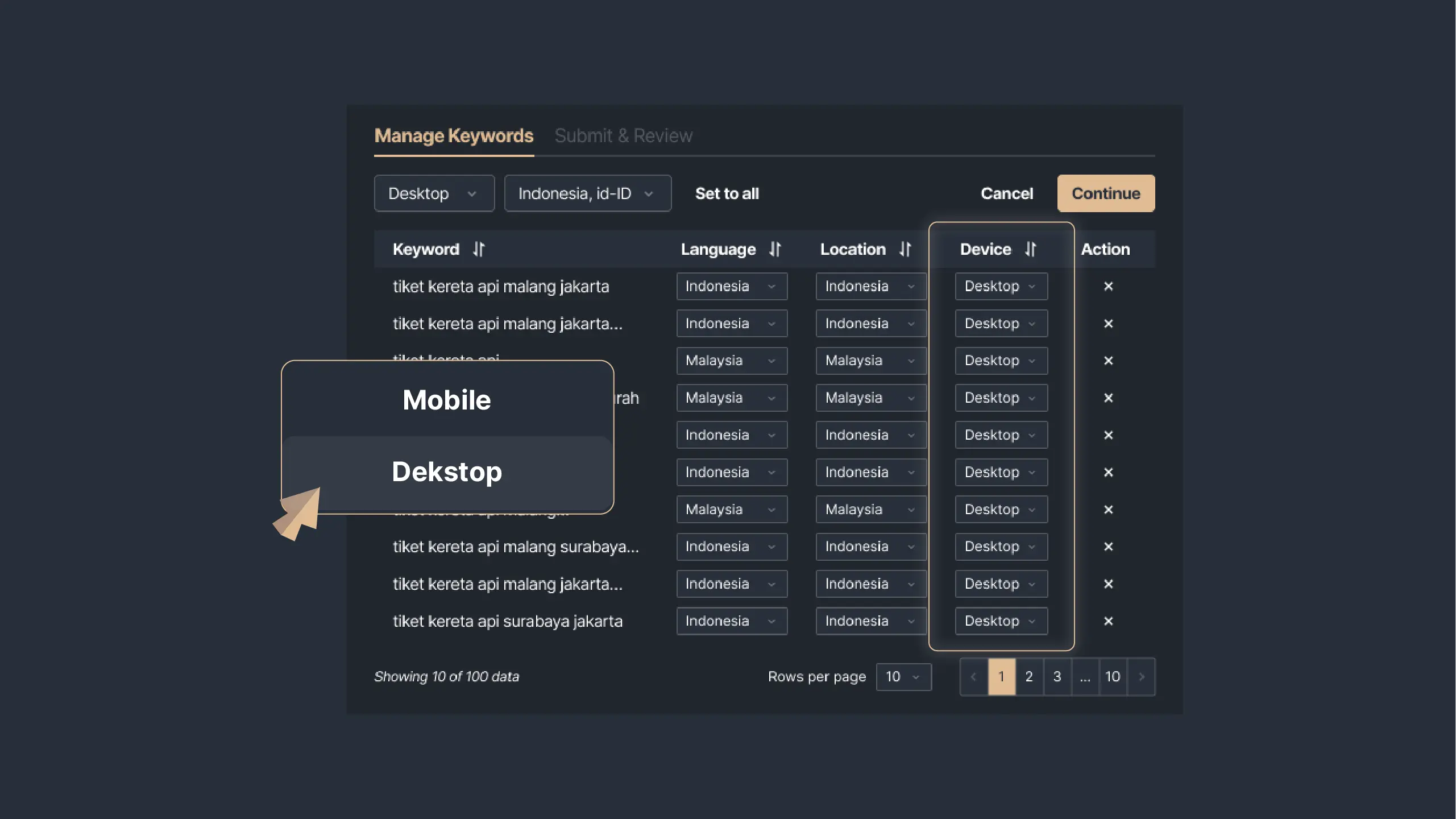The image size is (1456, 819).
Task: Switch to Submit & Review tab
Action: [x=623, y=136]
